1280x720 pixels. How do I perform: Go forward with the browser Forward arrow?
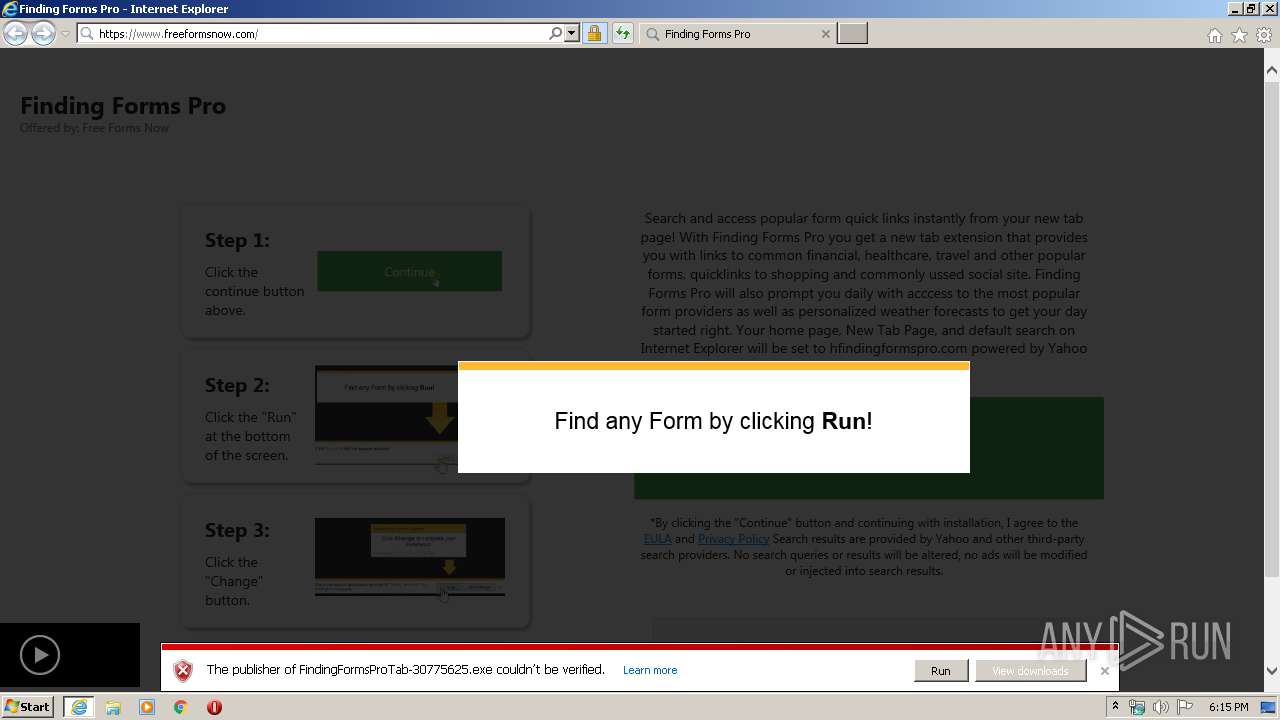43,33
